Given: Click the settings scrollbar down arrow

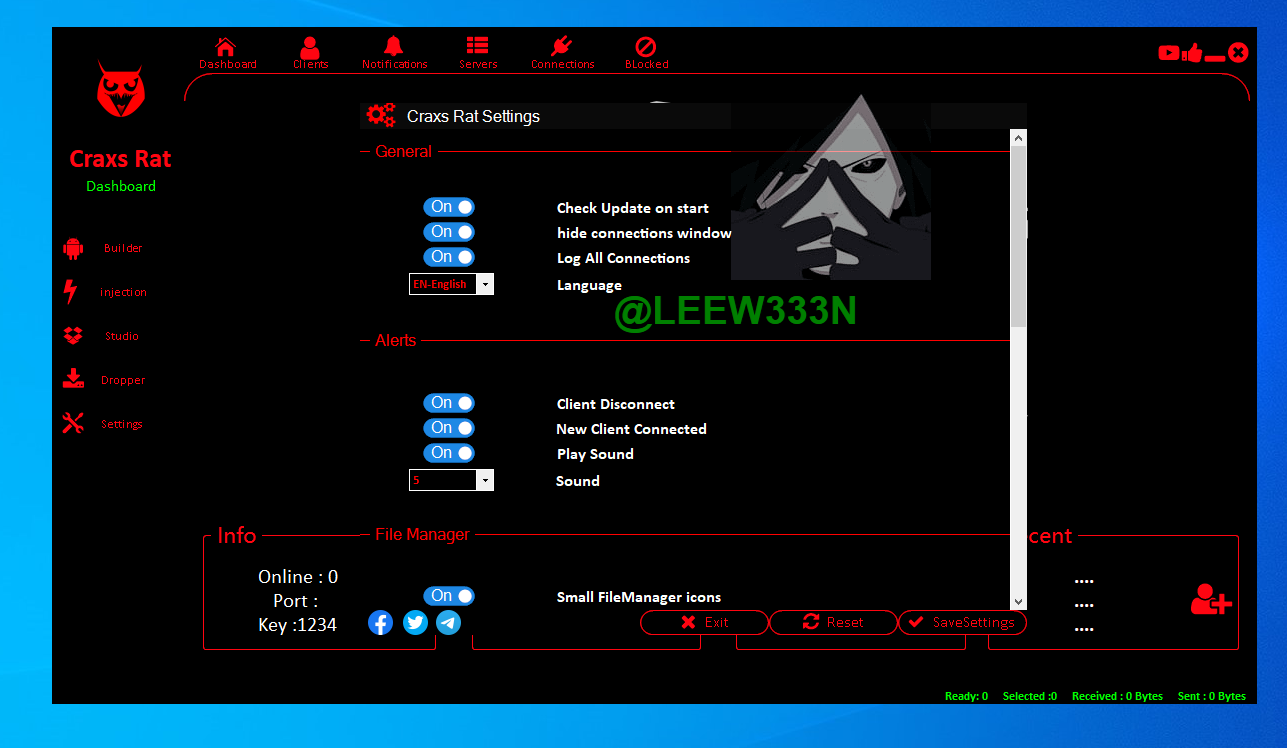Looking at the screenshot, I should coord(1018,601).
